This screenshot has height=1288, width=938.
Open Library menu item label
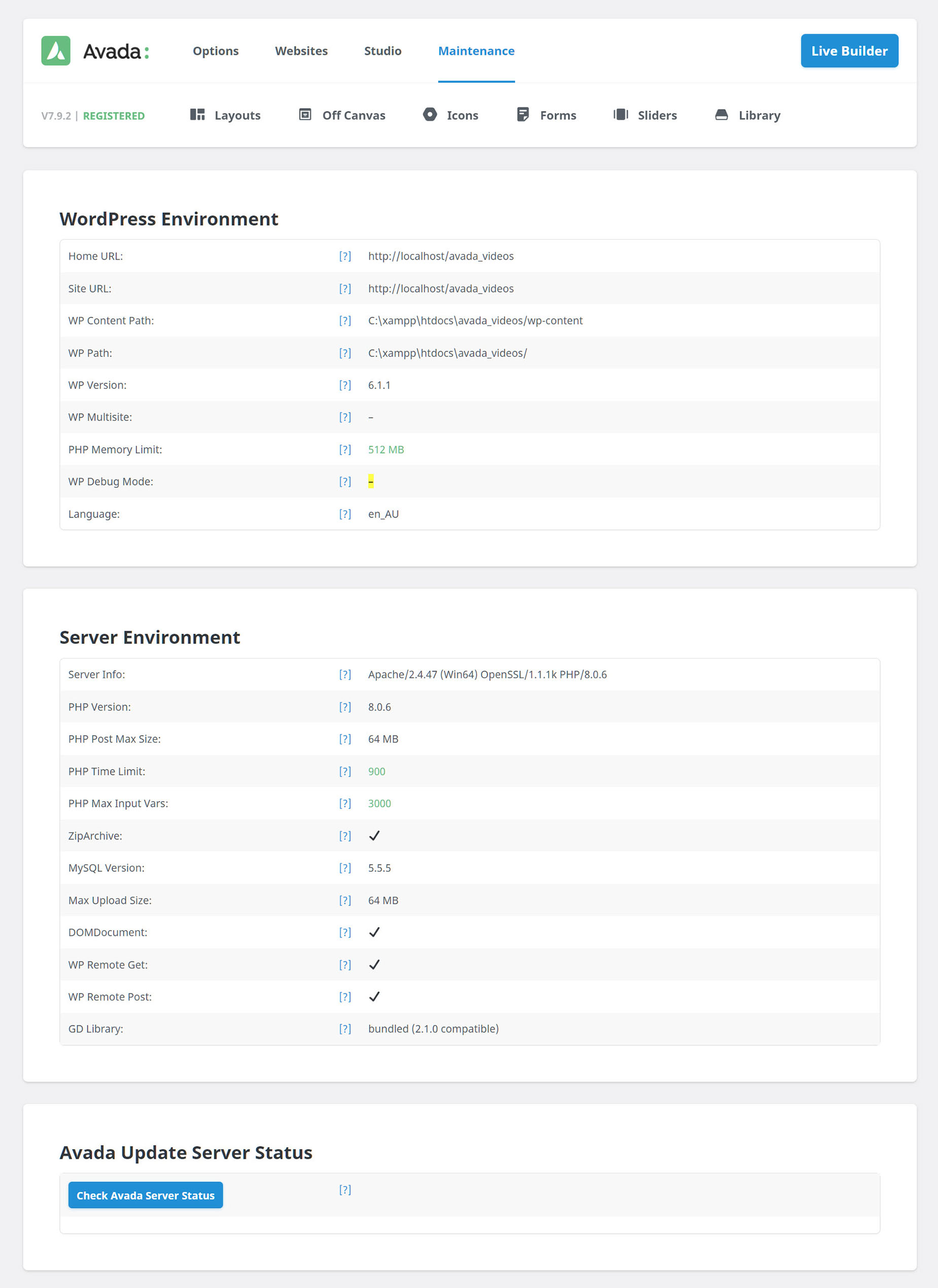pyautogui.click(x=759, y=115)
